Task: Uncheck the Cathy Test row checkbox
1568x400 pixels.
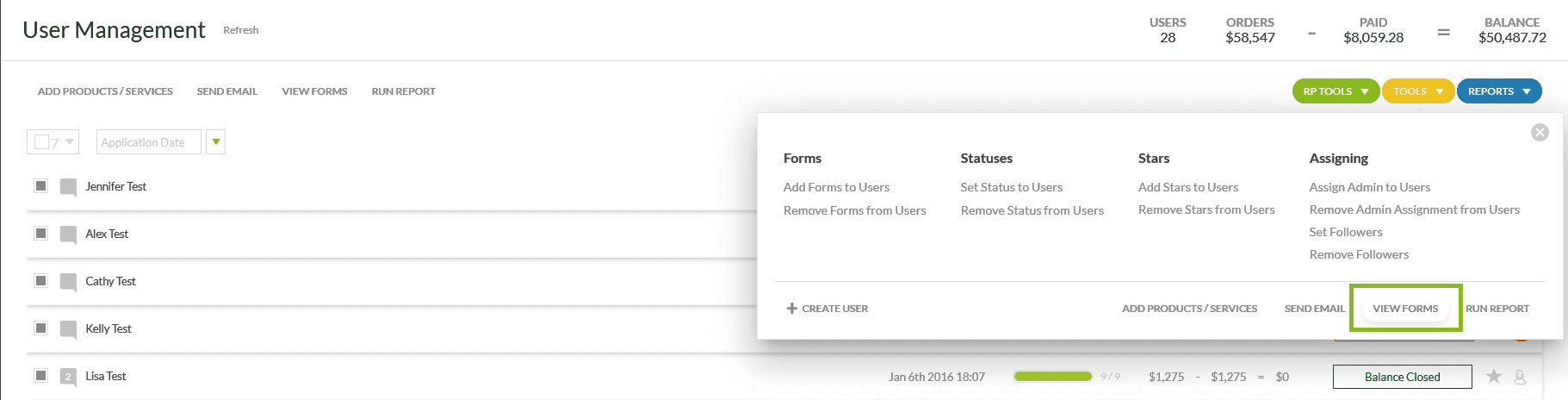Action: coord(40,281)
